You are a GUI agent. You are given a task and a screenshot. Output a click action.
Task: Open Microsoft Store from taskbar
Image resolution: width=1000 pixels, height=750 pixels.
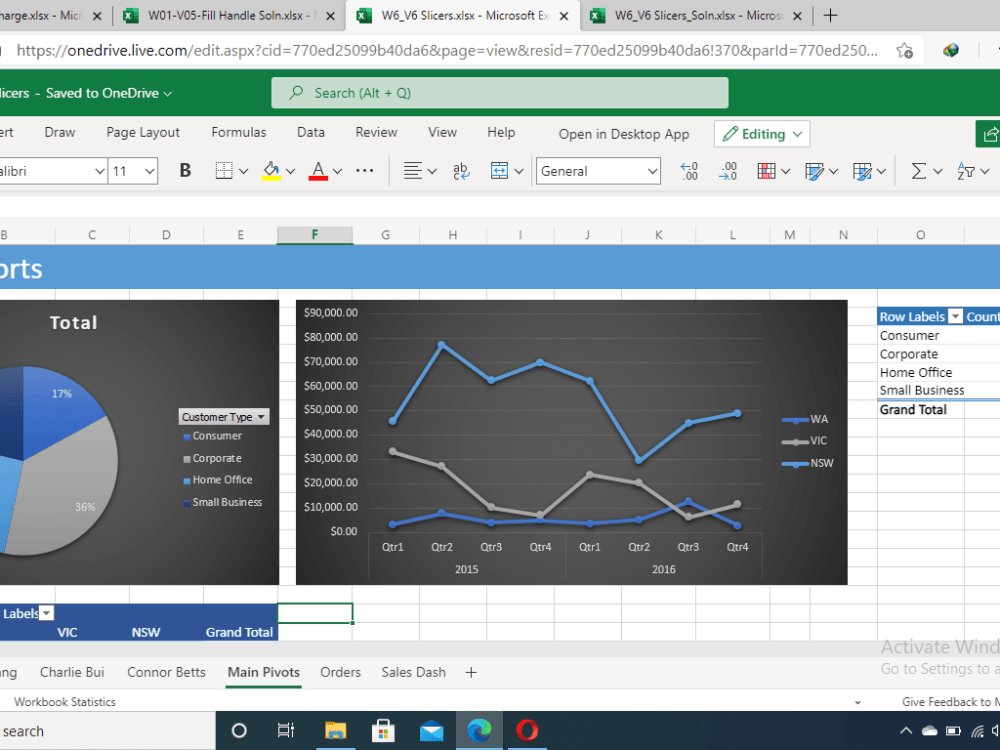tap(383, 730)
